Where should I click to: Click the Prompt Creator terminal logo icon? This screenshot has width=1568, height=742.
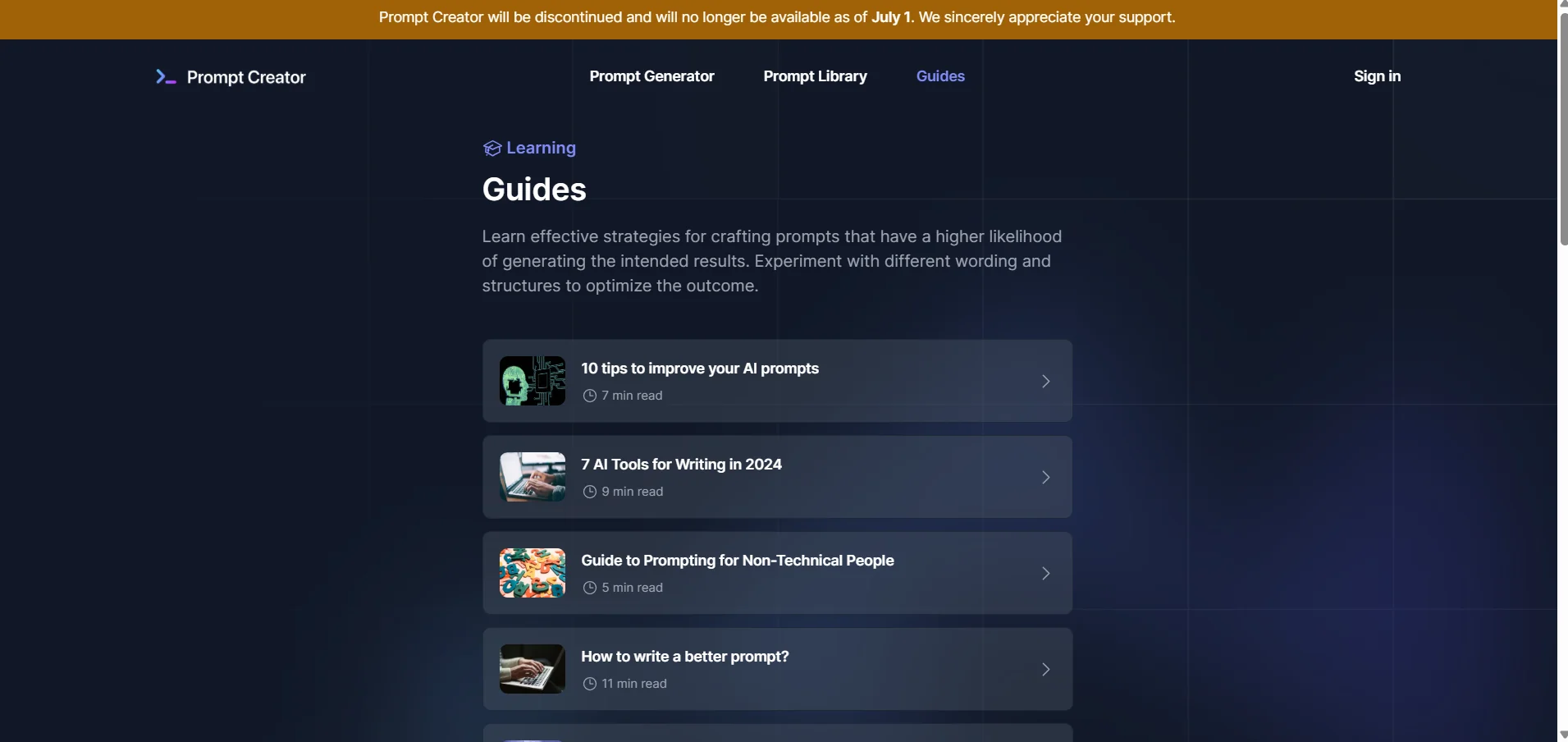166,77
